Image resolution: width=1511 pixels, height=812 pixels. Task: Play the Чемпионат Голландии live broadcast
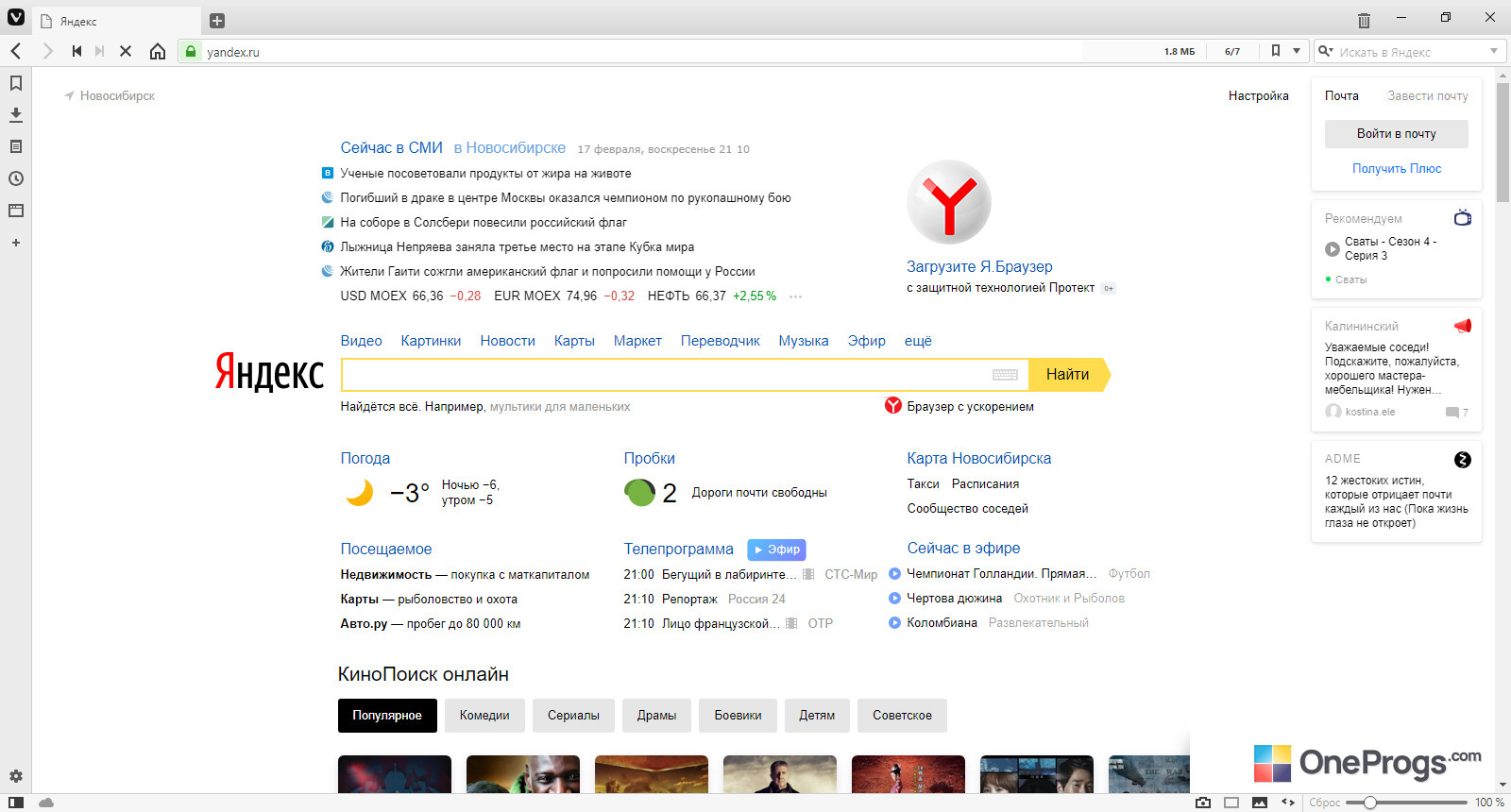click(894, 573)
